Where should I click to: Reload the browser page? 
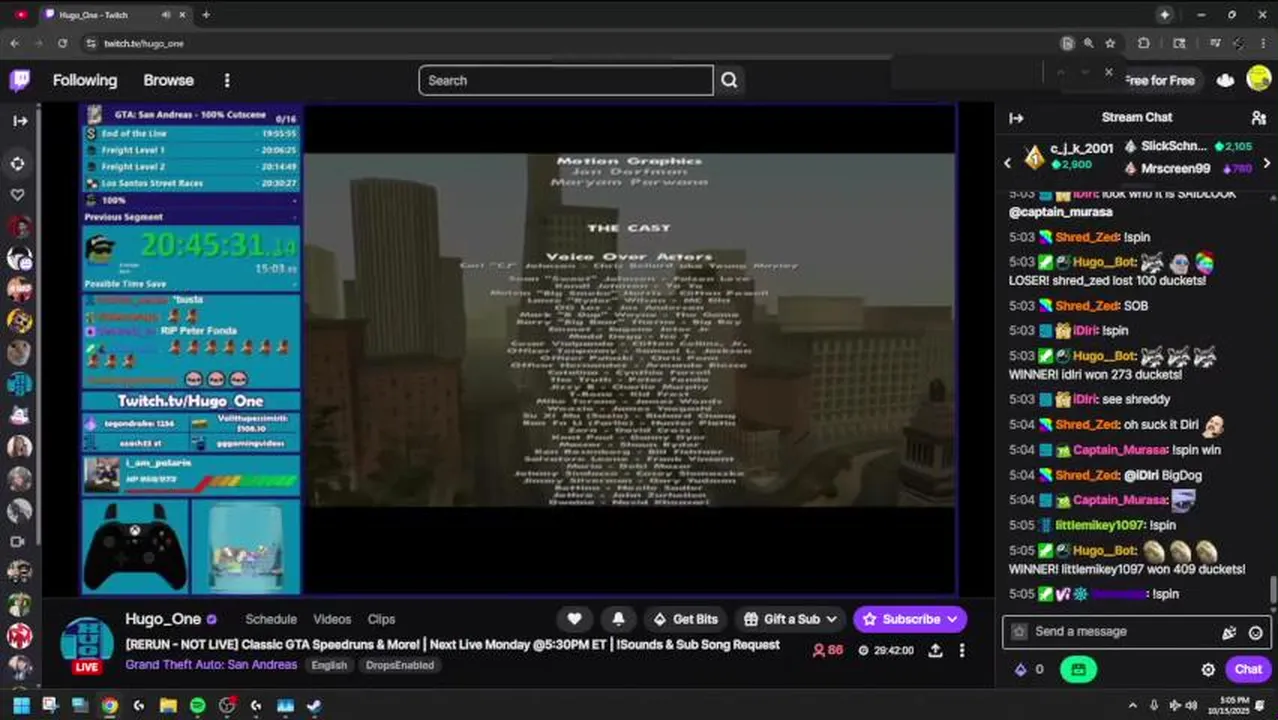[x=62, y=43]
